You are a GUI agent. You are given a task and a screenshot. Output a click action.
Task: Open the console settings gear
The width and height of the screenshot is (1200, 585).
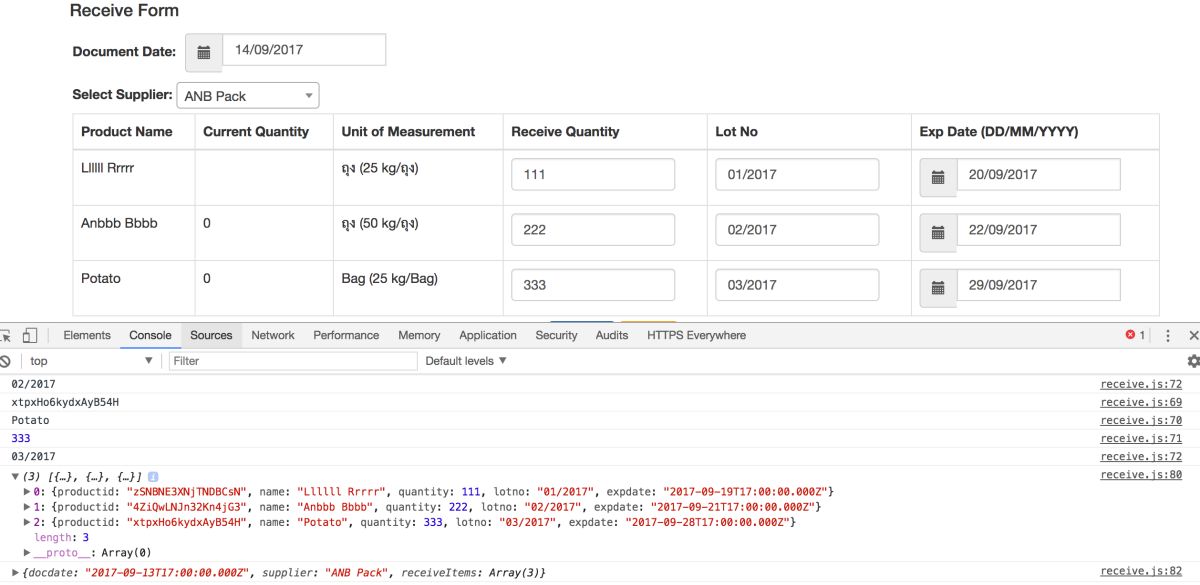(1192, 361)
